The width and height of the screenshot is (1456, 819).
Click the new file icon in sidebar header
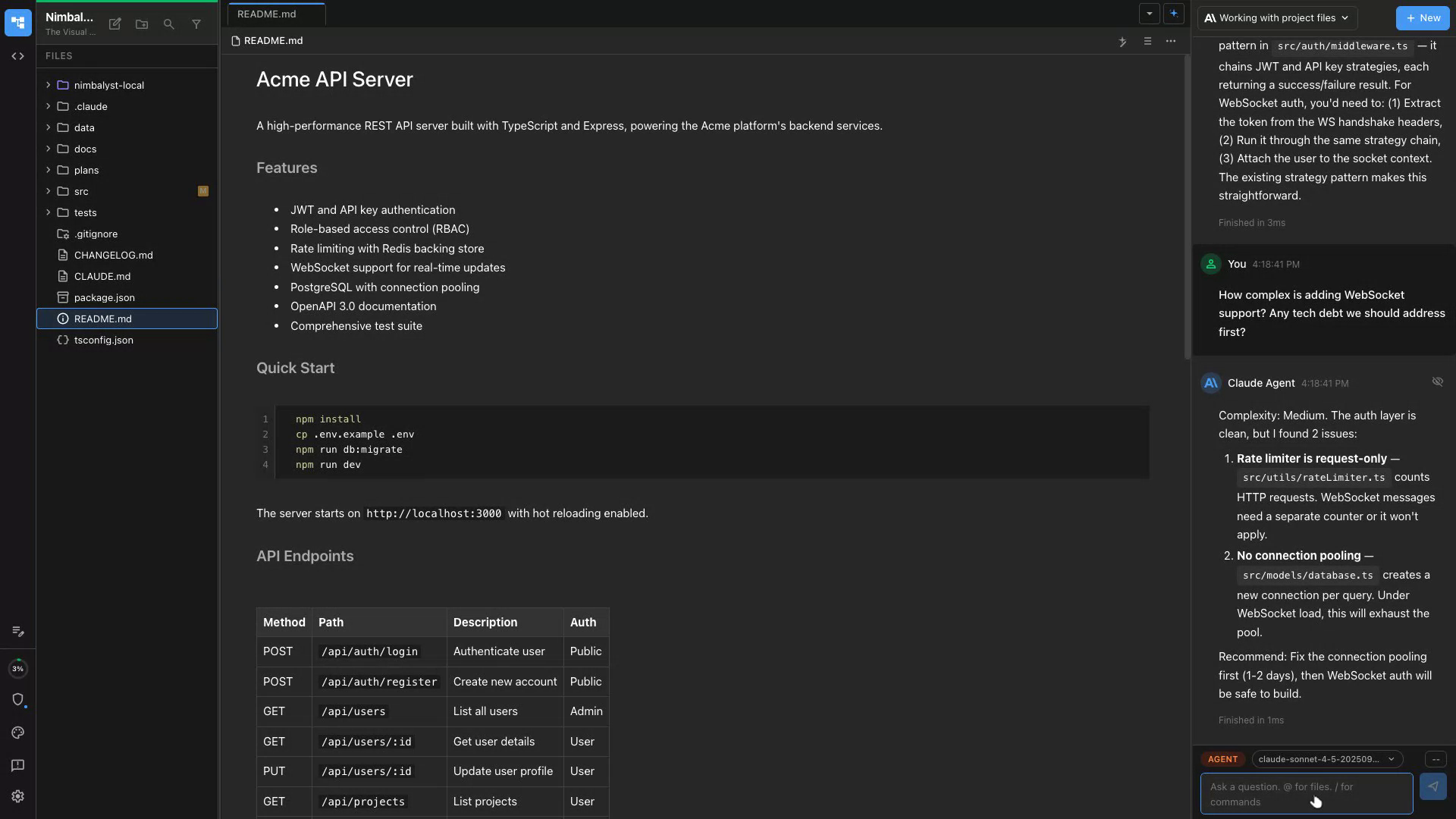115,24
